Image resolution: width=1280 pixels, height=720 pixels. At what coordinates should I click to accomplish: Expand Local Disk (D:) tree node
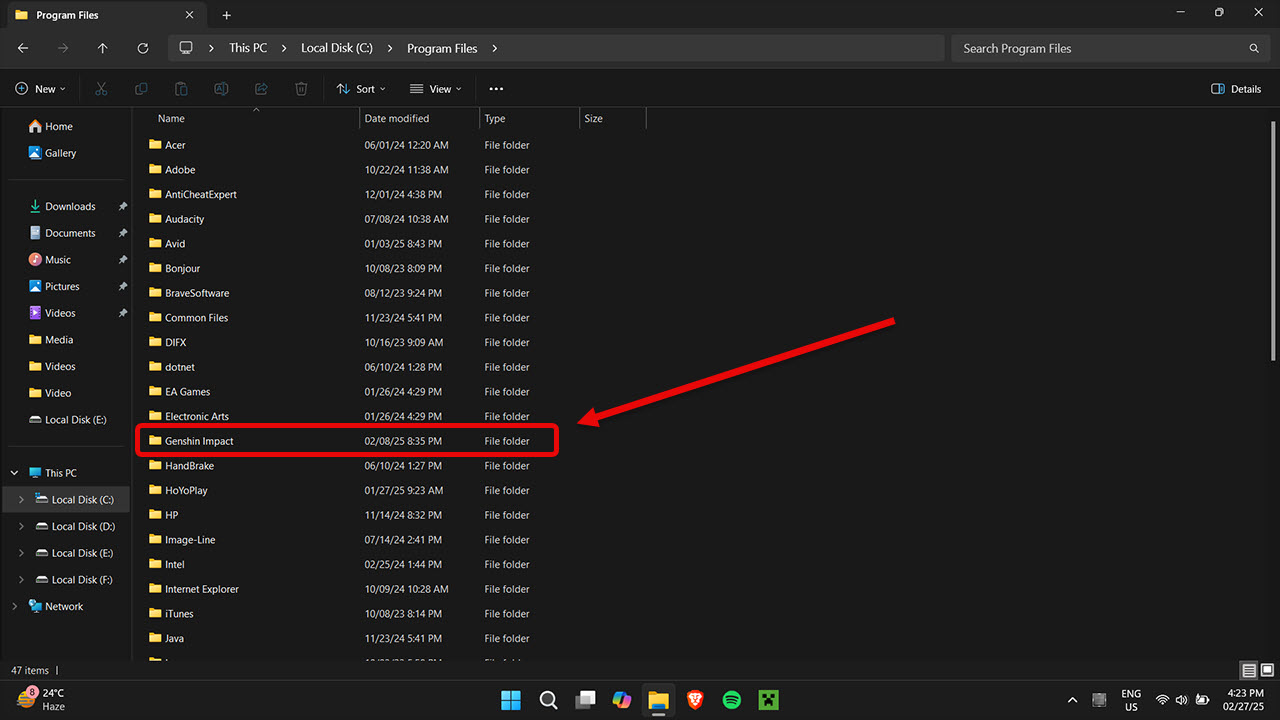[x=21, y=526]
